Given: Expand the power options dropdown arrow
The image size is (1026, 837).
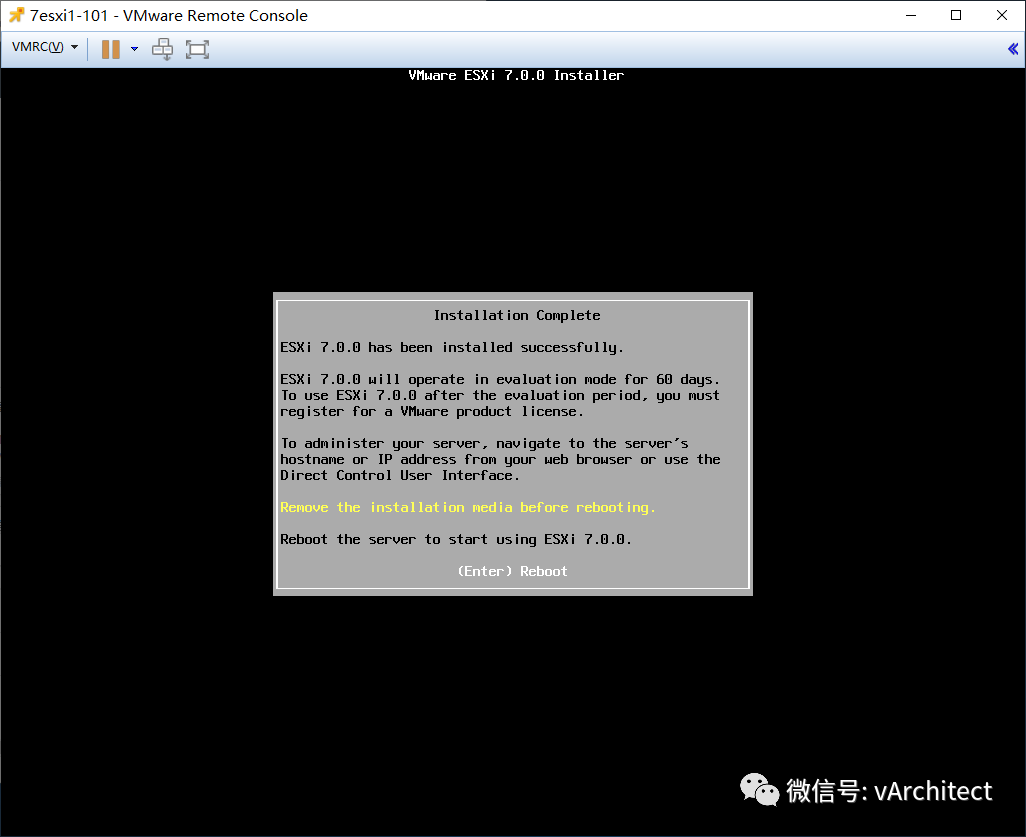Looking at the screenshot, I should (x=134, y=49).
